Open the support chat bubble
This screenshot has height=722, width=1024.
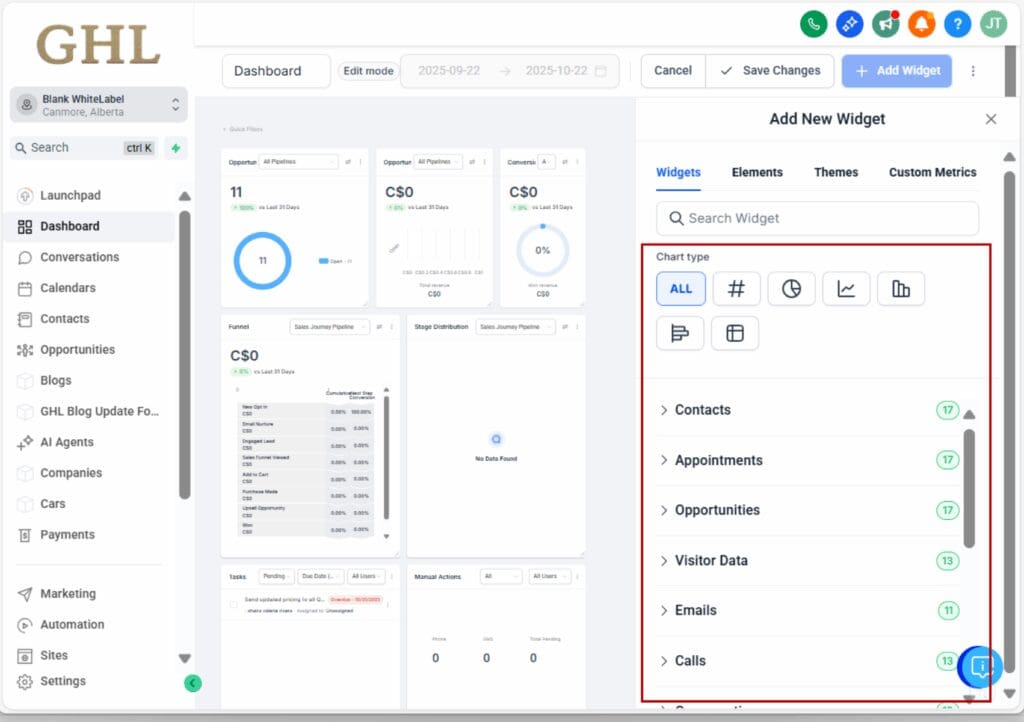[981, 667]
